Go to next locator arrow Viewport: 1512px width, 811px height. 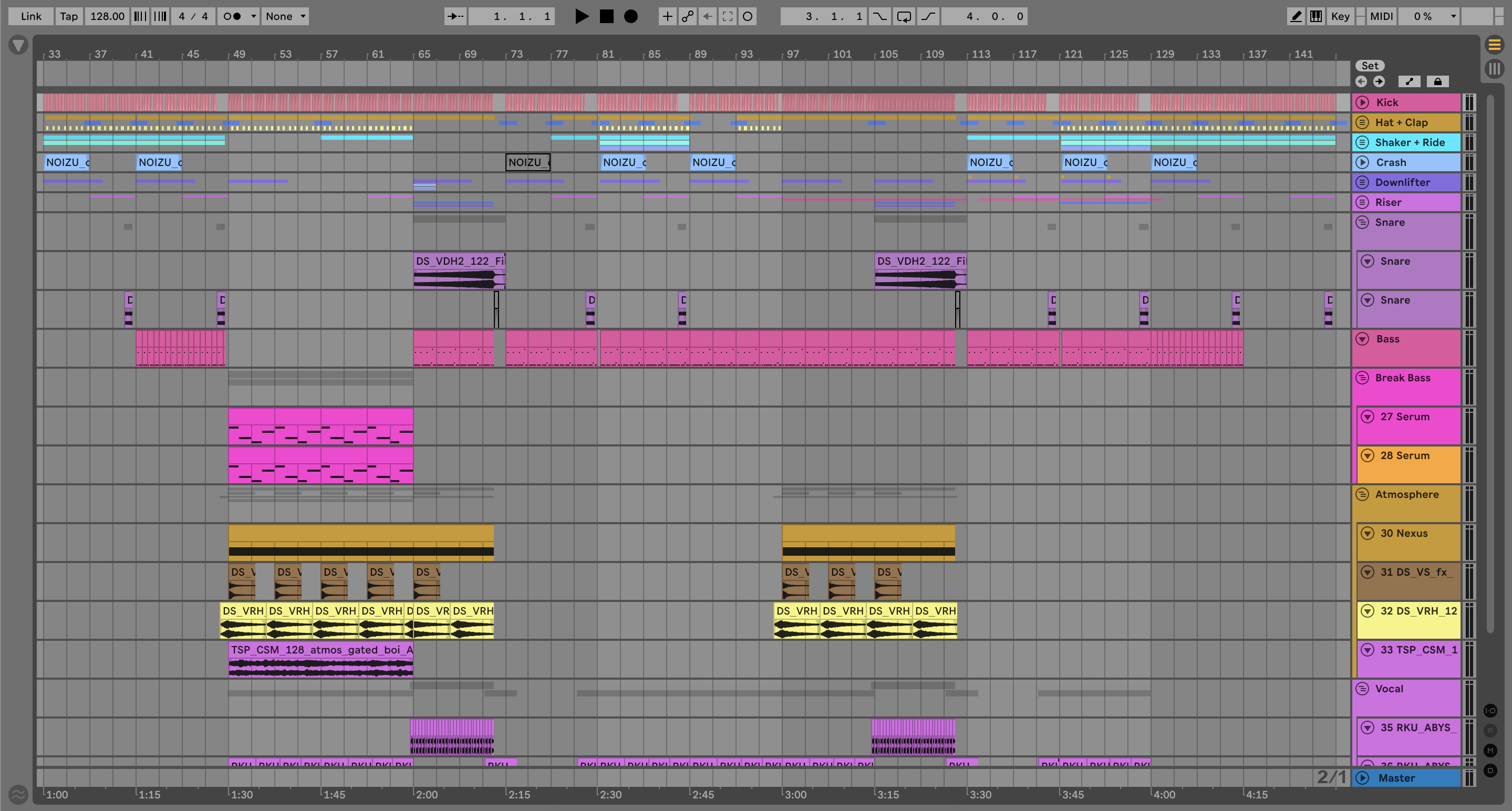pyautogui.click(x=1379, y=81)
